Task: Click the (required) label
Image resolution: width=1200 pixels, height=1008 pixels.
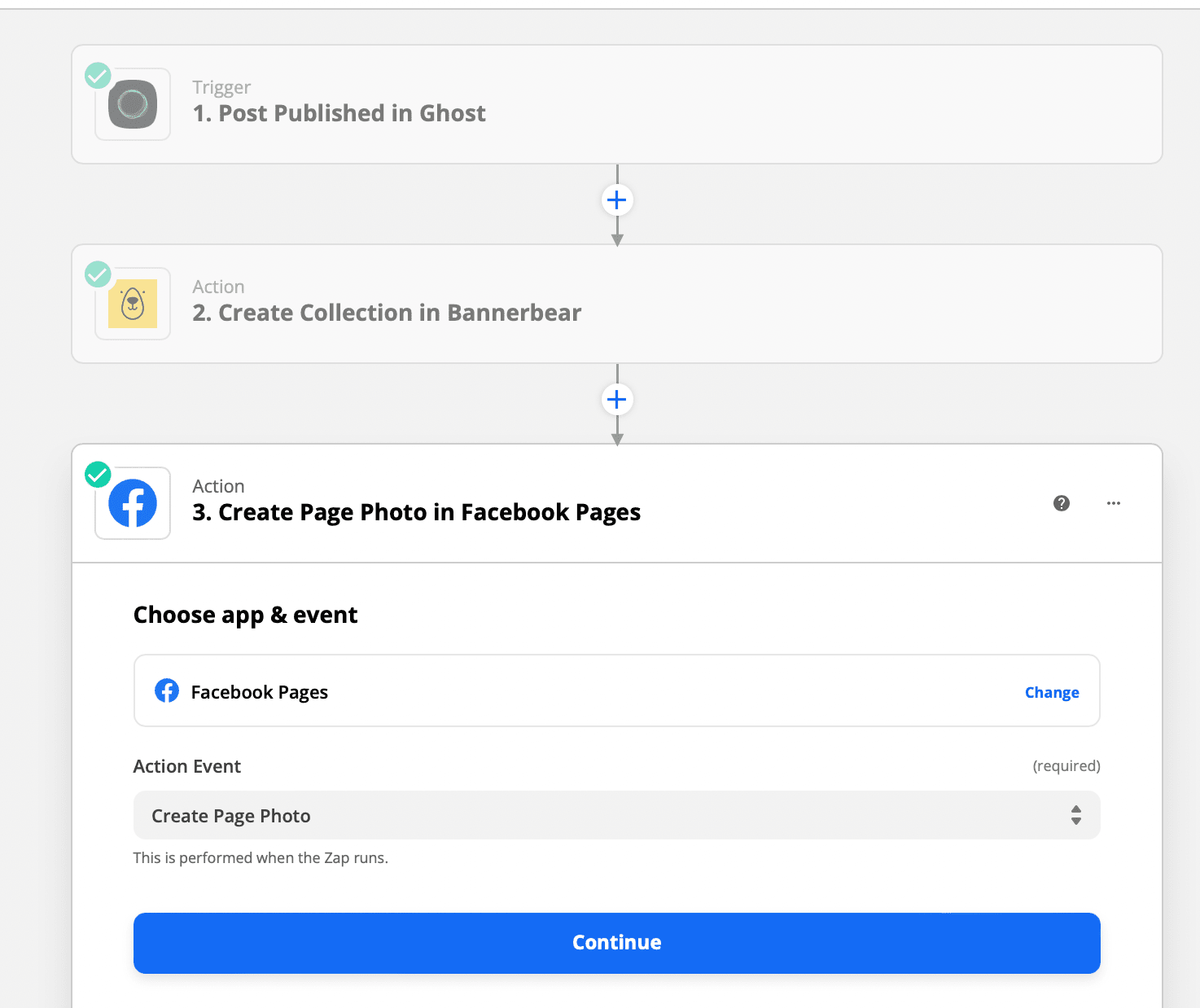Action: 1066,766
